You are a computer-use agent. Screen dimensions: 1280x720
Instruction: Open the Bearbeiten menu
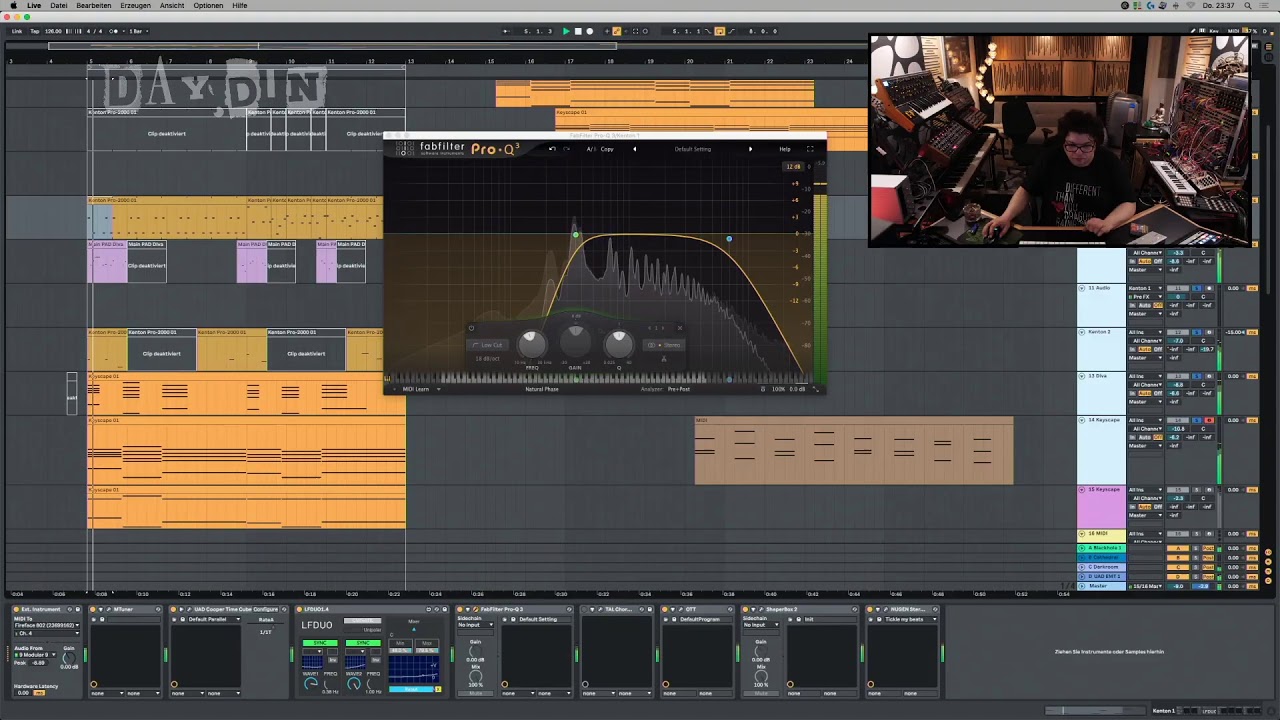(94, 6)
